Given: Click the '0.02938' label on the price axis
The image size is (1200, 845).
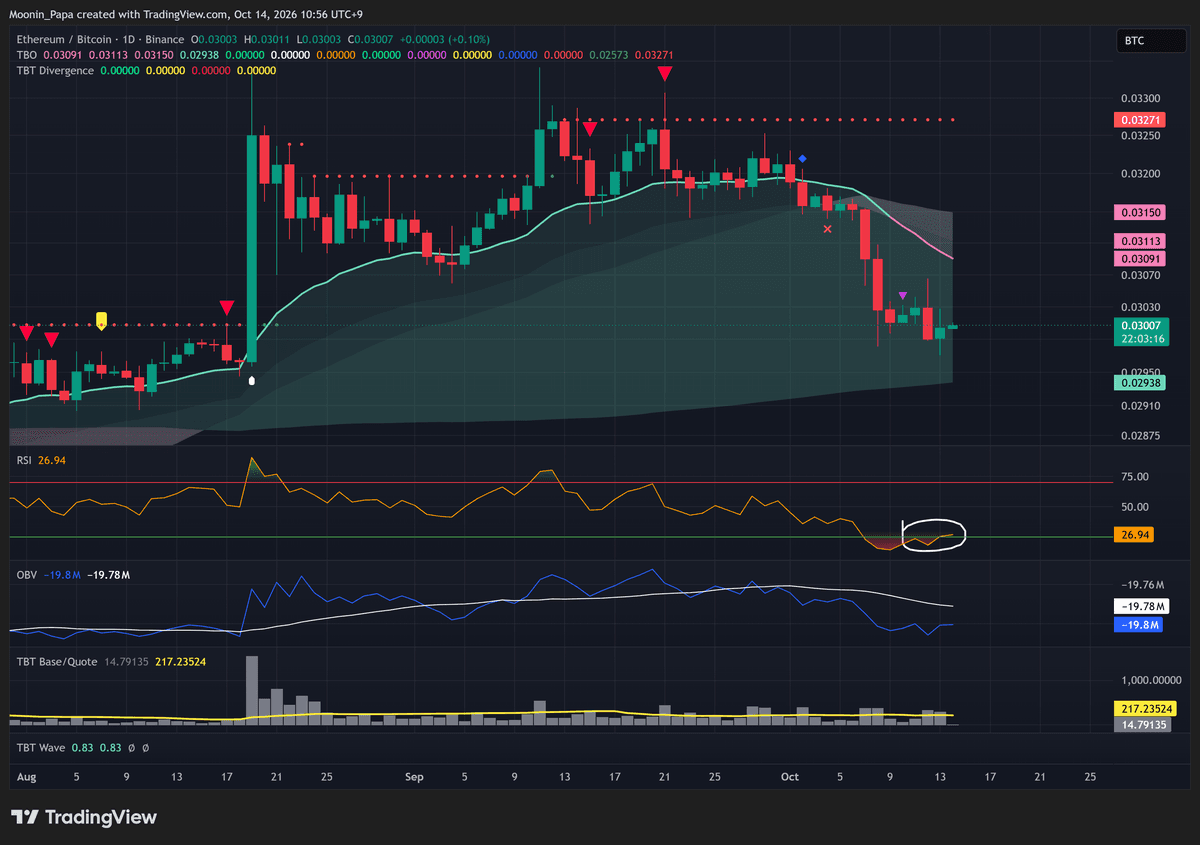Looking at the screenshot, I should point(1140,383).
